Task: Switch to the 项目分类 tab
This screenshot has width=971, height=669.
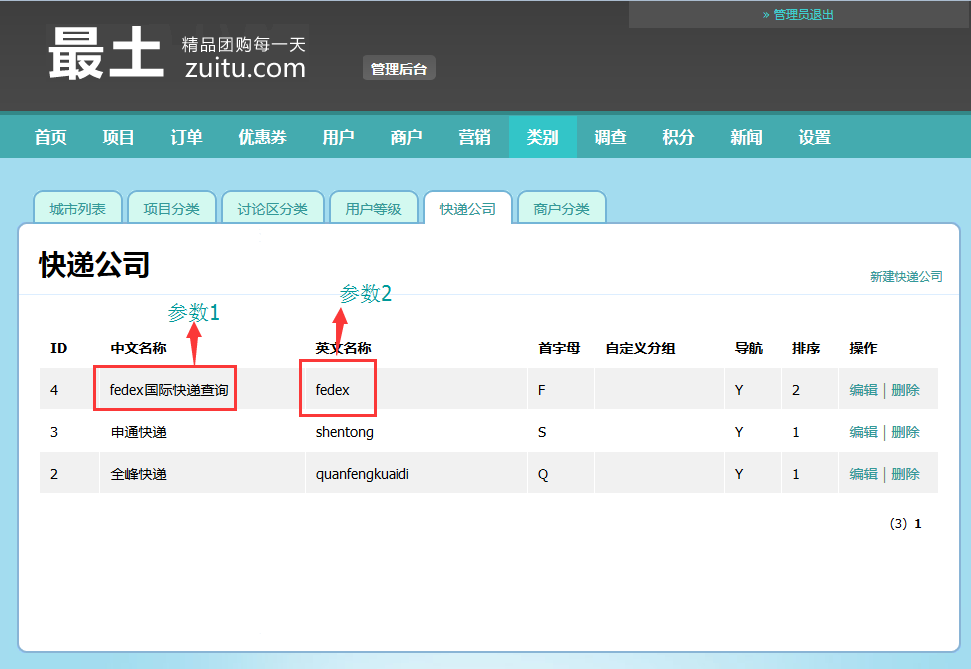Action: pos(172,209)
